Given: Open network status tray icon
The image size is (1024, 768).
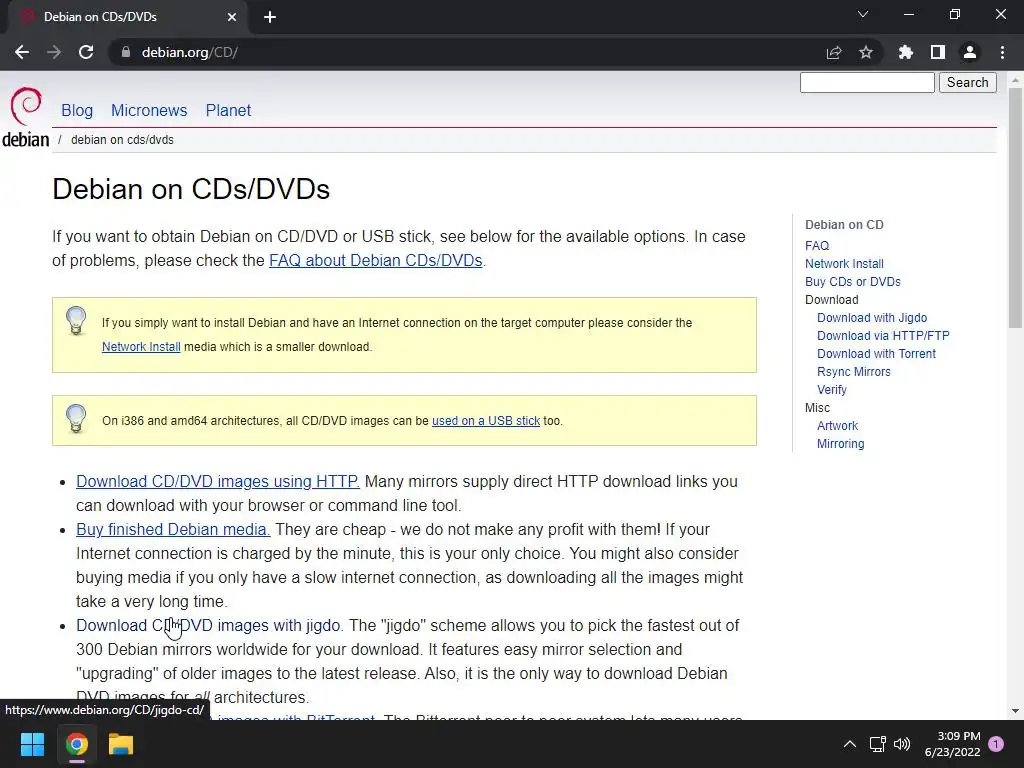Looking at the screenshot, I should pyautogui.click(x=878, y=744).
